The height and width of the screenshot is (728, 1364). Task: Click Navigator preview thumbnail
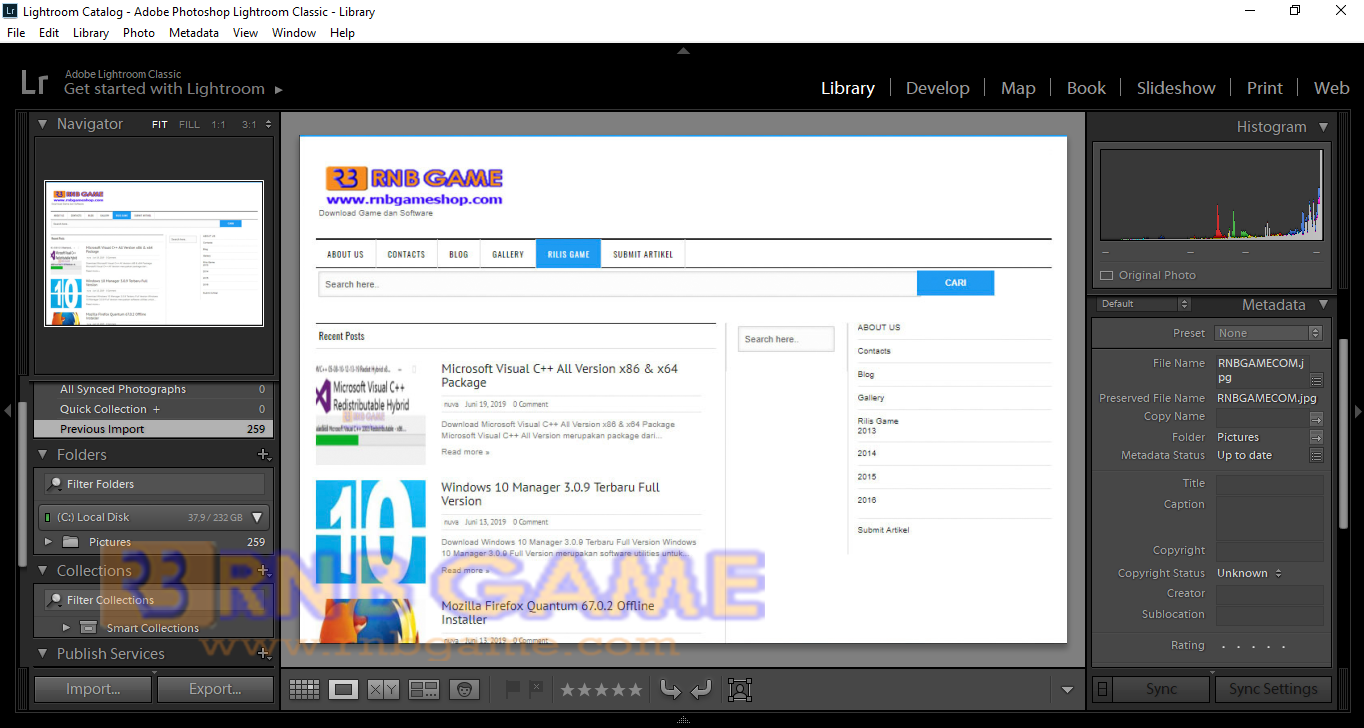(x=154, y=253)
